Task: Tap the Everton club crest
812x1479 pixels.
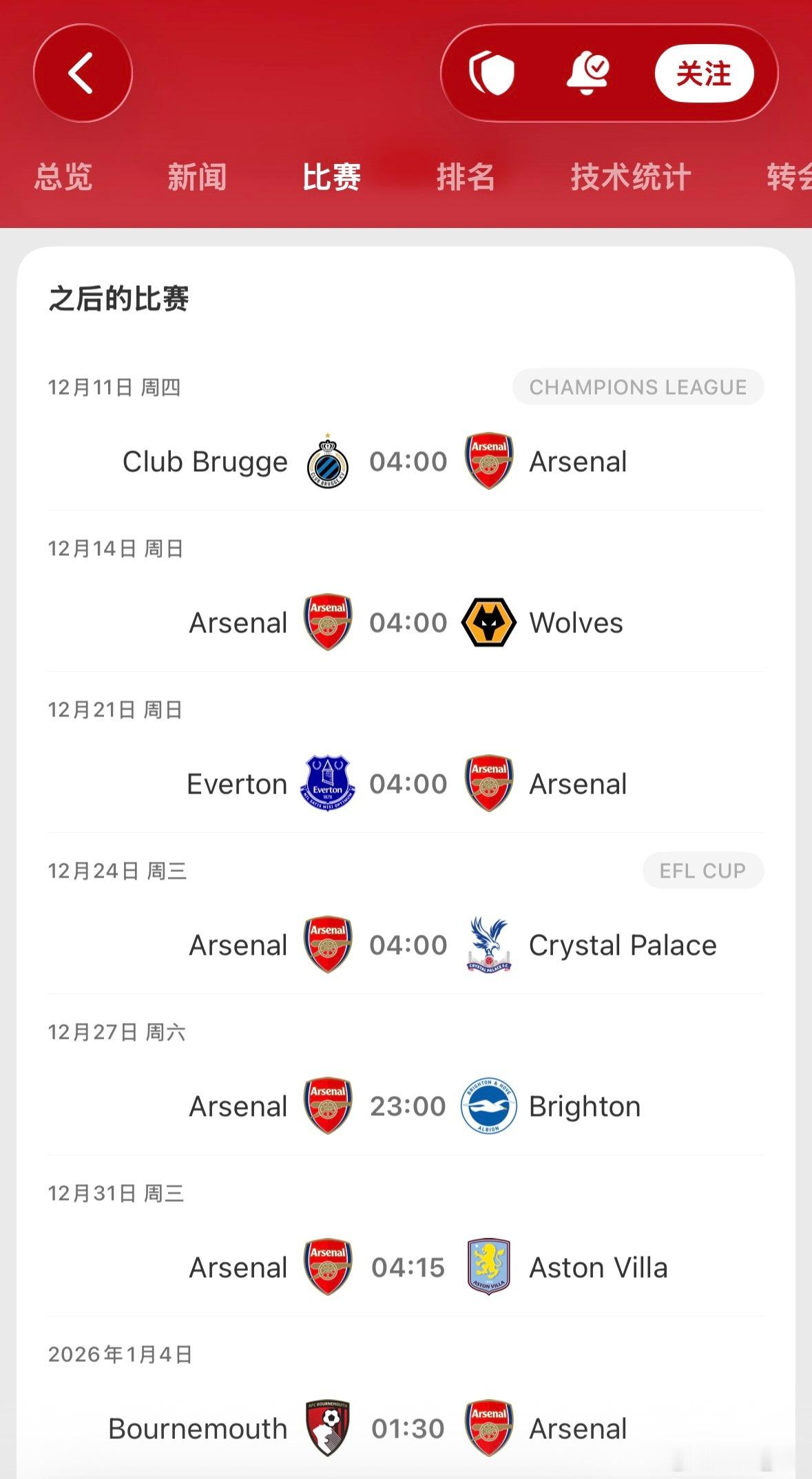Action: (x=328, y=784)
